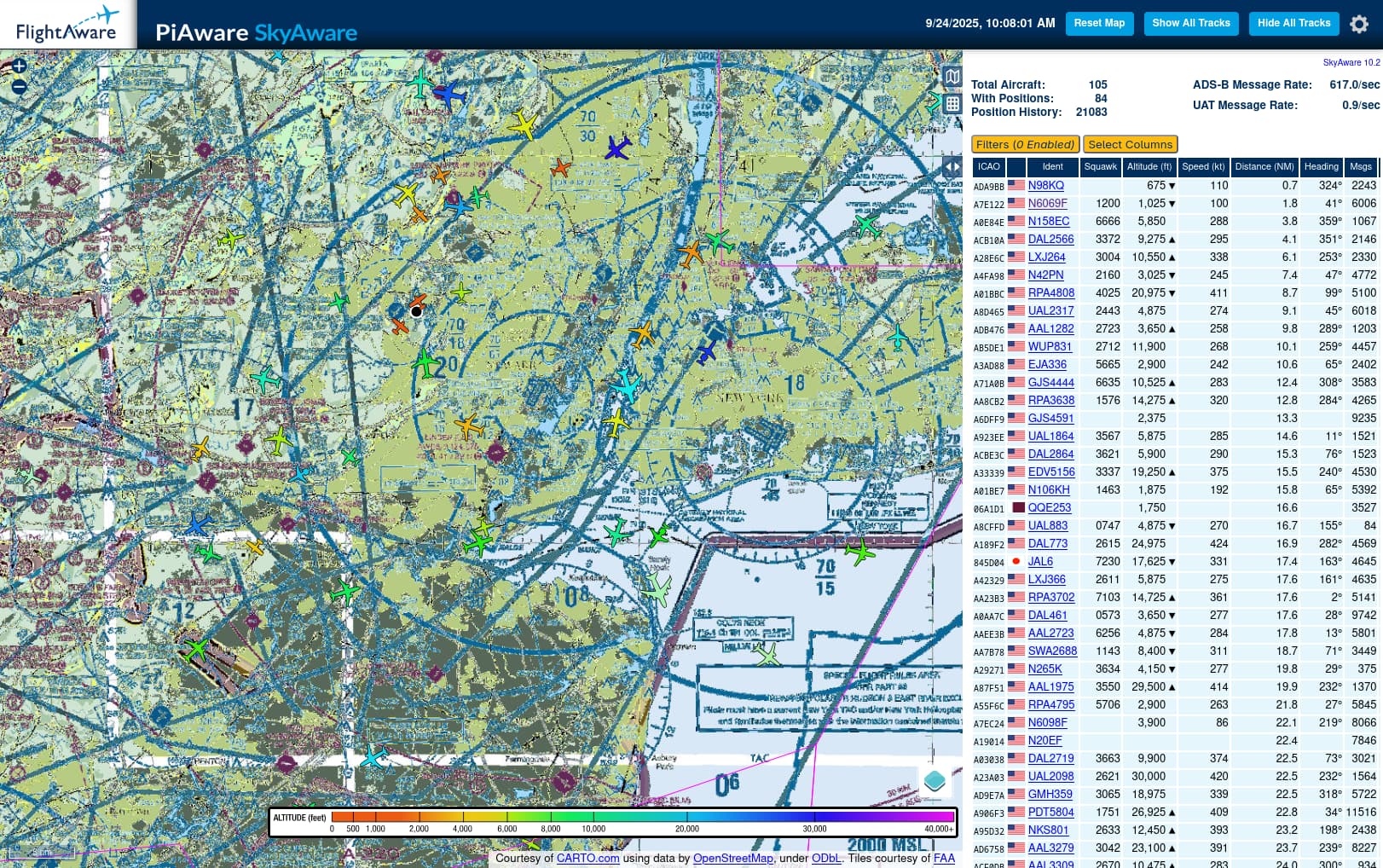Screen dimensions: 1383x868
Task: Click the Japan flag in the JAL6 row
Action: (x=1016, y=561)
